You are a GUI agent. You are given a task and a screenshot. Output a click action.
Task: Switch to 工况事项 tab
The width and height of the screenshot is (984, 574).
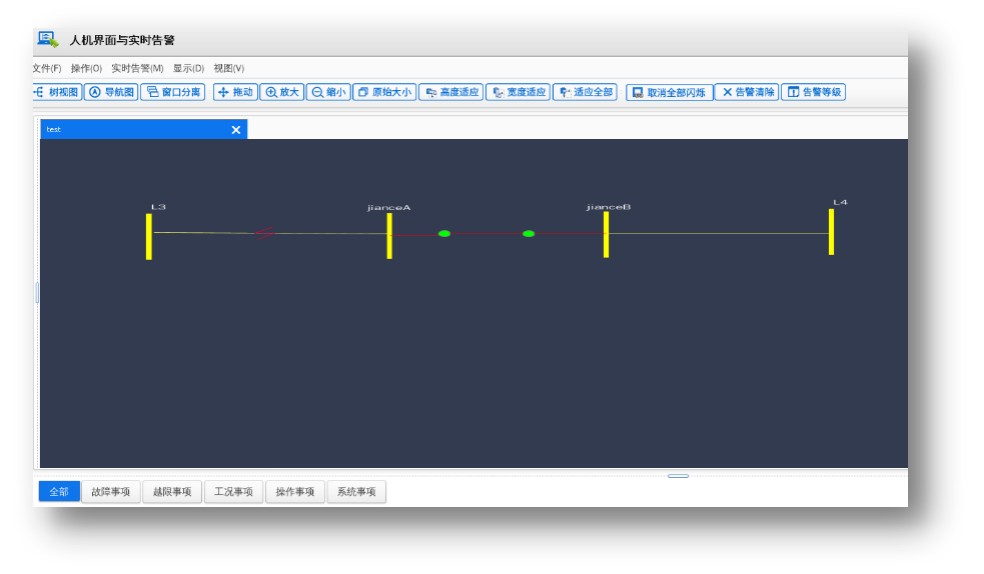click(233, 492)
